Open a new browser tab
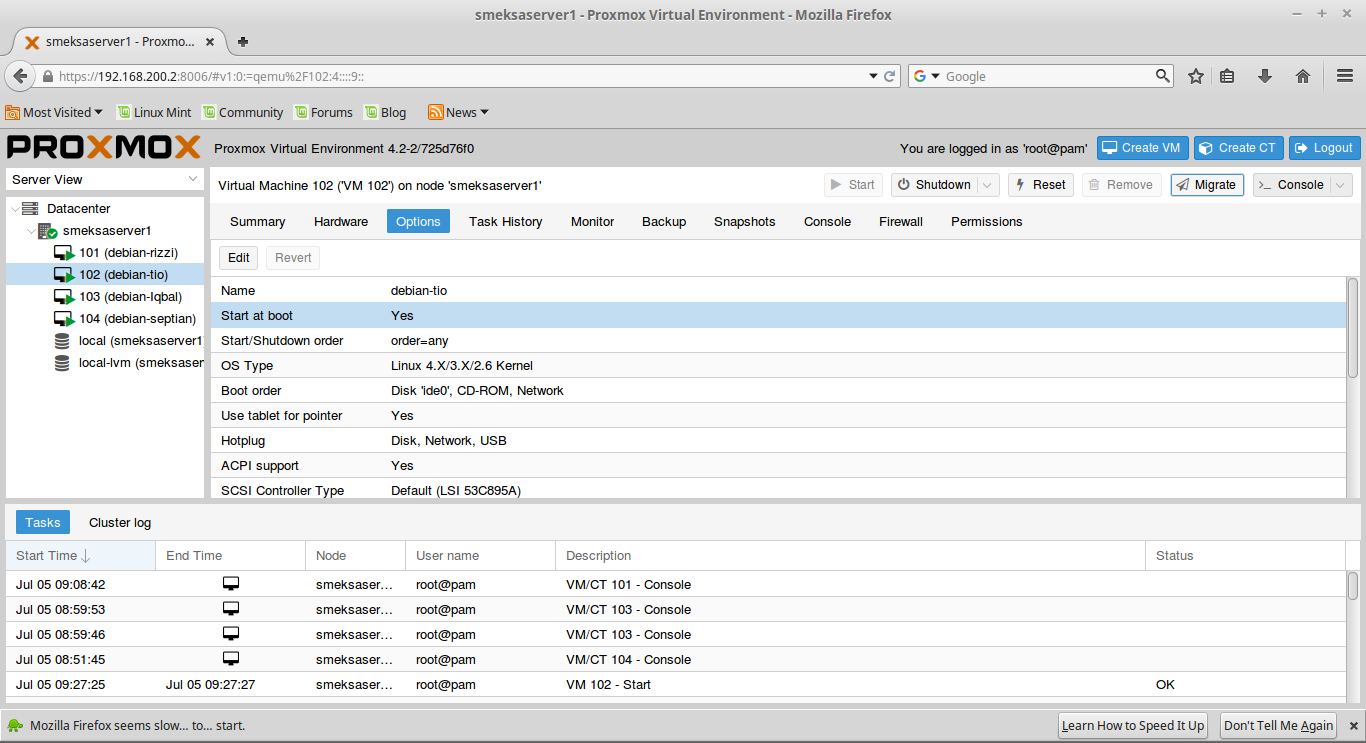Viewport: 1366px width, 743px height. (242, 42)
